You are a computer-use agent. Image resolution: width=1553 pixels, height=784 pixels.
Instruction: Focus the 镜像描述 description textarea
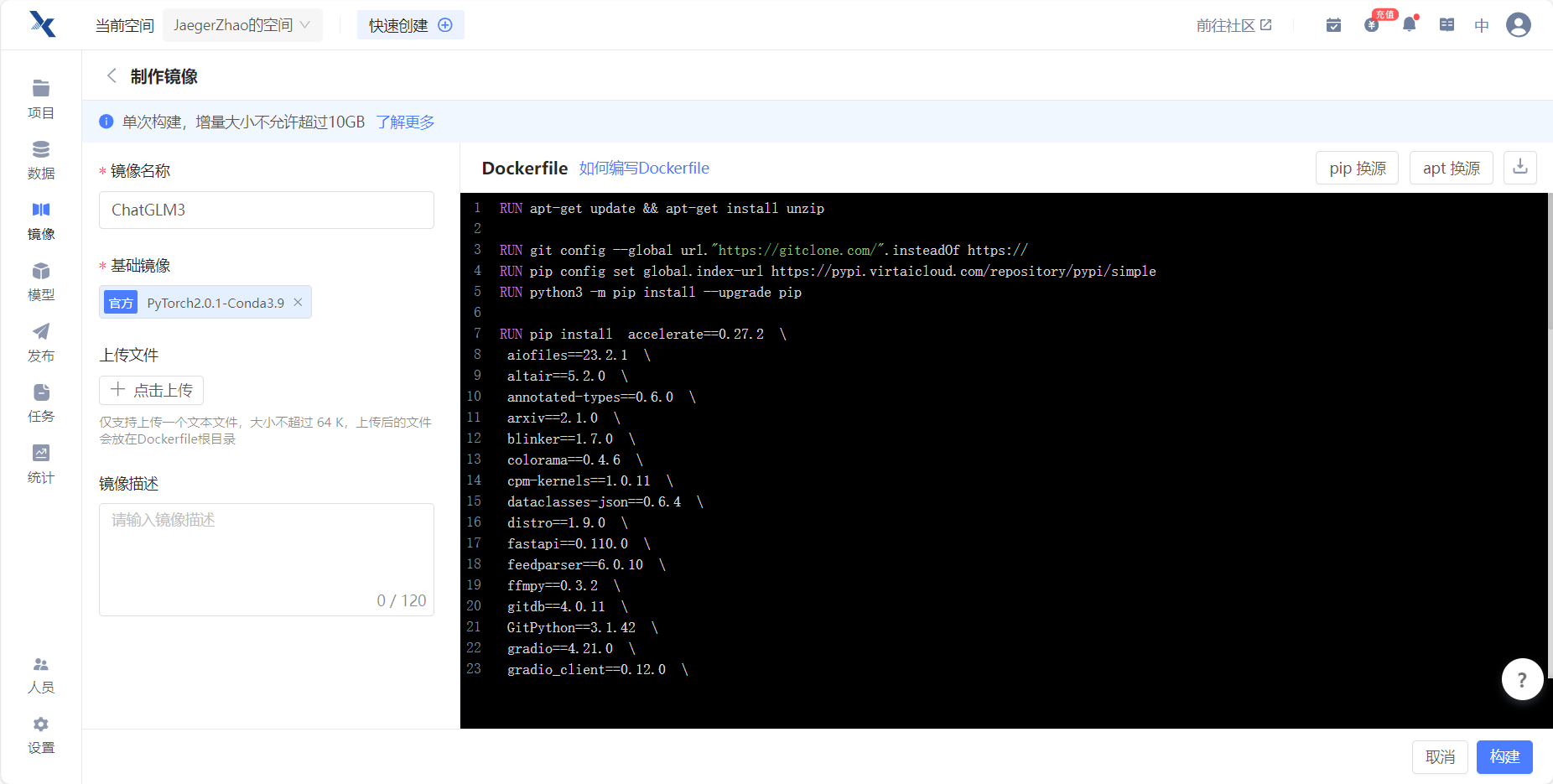[267, 559]
